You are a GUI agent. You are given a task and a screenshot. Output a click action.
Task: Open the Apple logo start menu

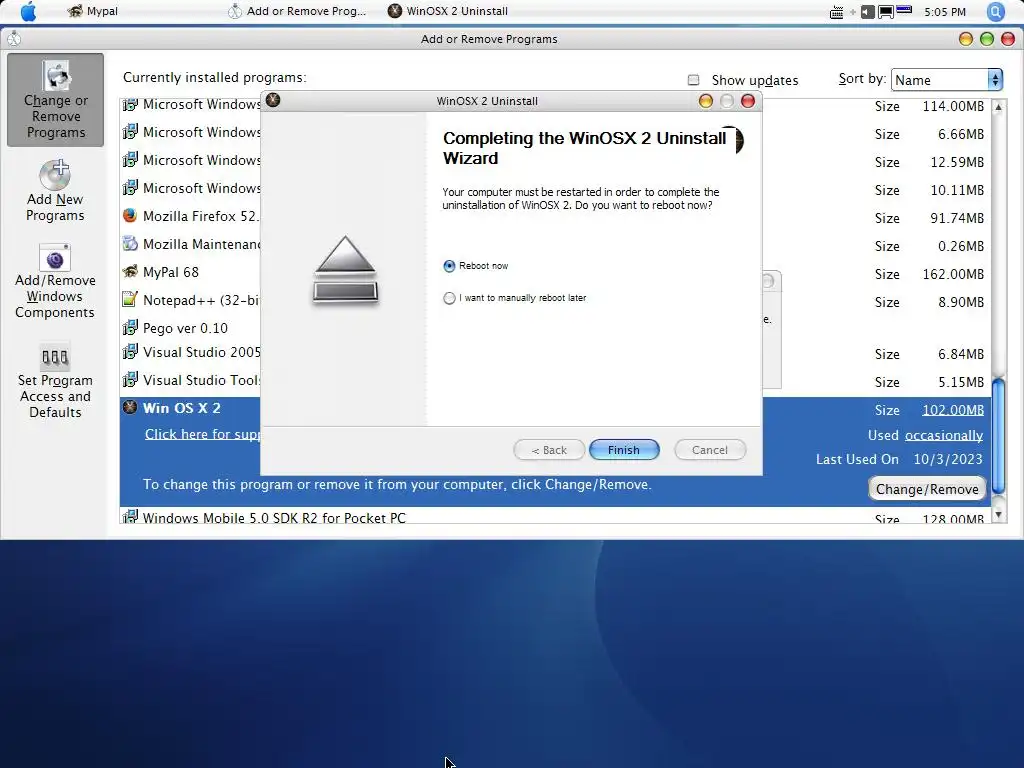pyautogui.click(x=29, y=11)
